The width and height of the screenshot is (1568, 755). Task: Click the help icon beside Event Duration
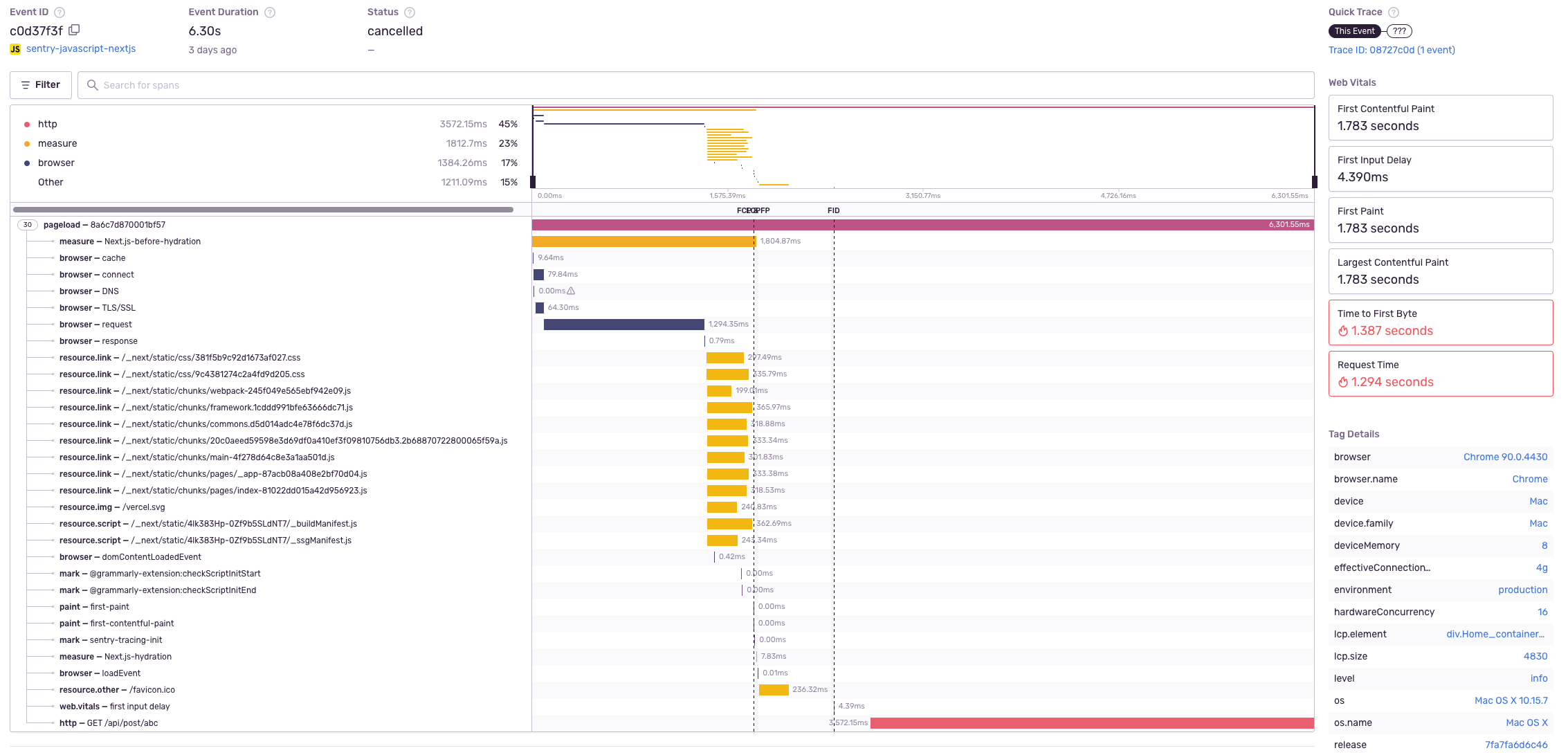270,12
